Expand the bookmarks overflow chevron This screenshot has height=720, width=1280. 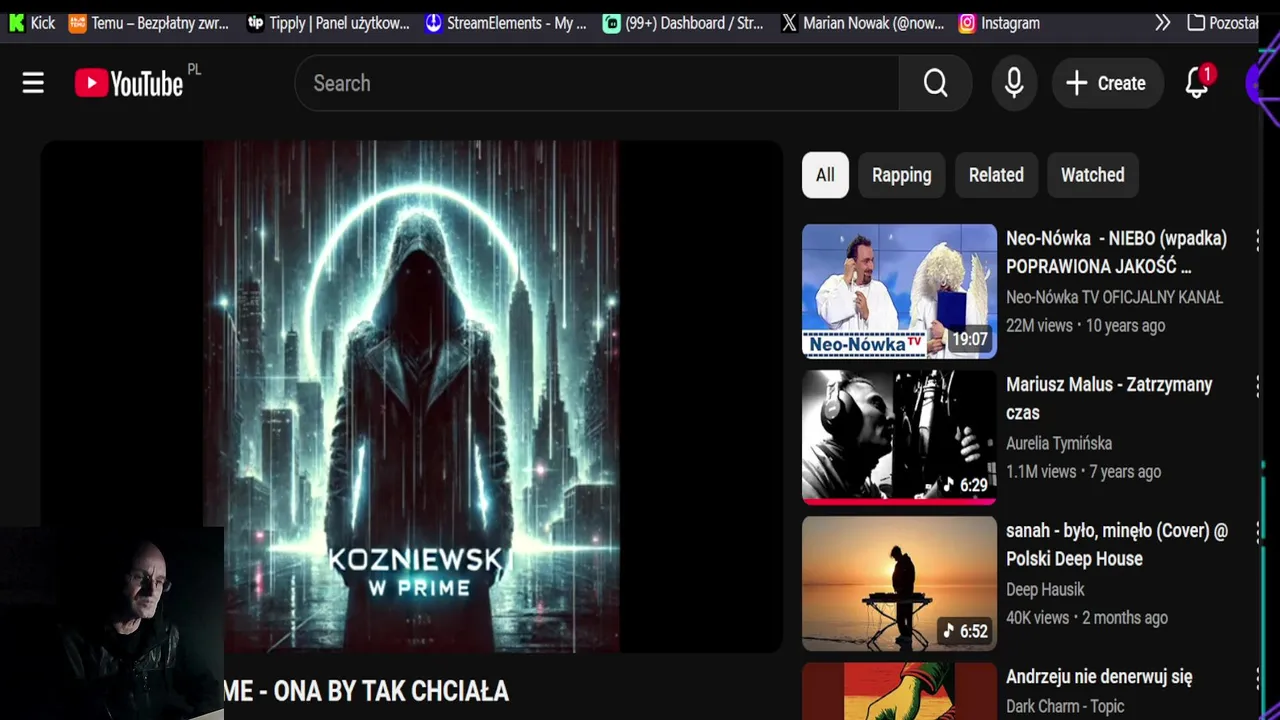pos(1162,23)
